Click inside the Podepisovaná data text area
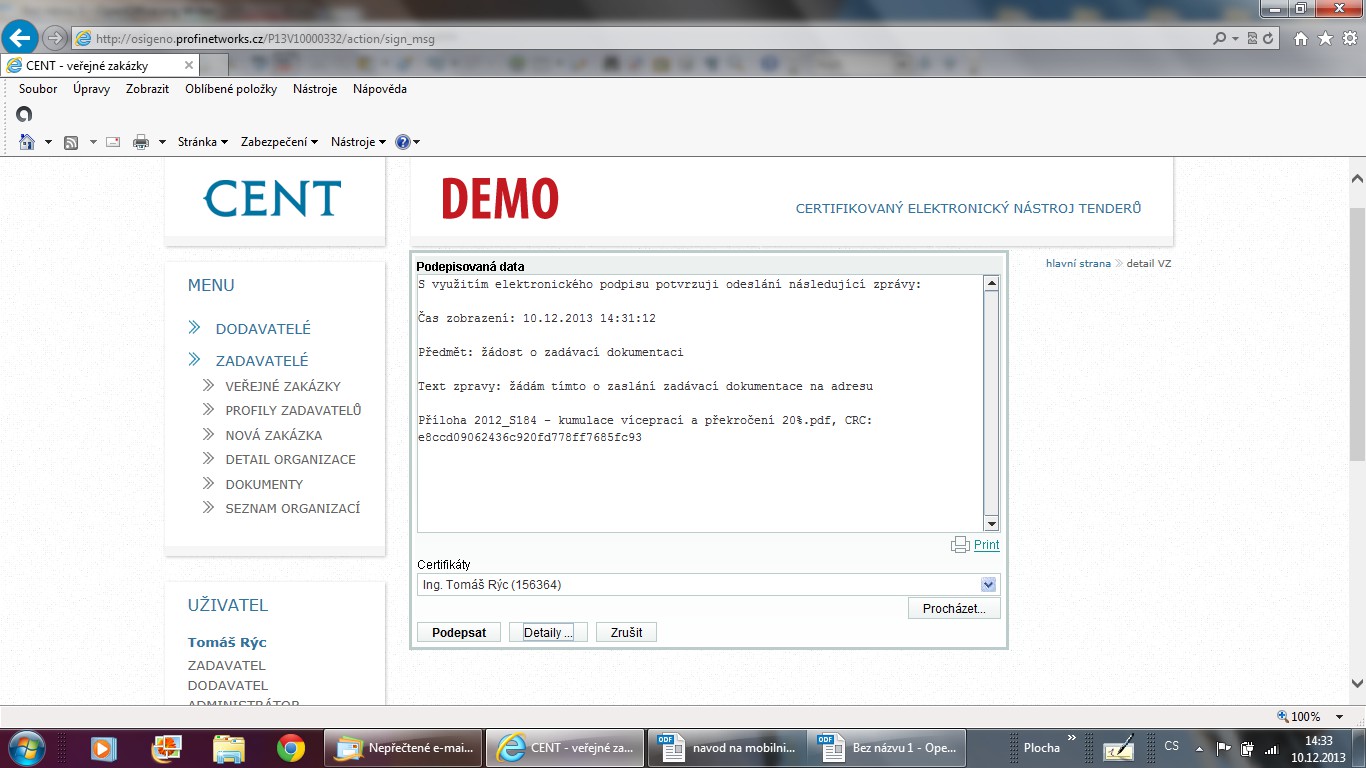The height and width of the screenshot is (768, 1366). pyautogui.click(x=700, y=403)
